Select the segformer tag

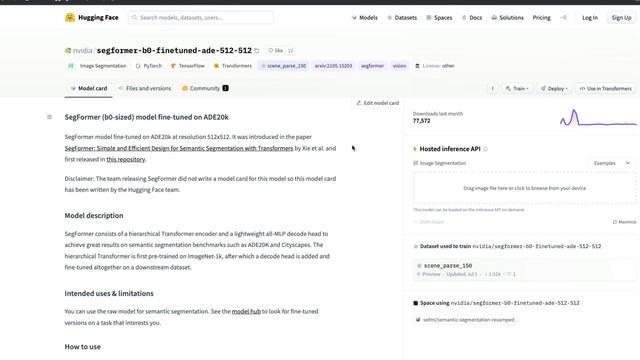point(372,66)
